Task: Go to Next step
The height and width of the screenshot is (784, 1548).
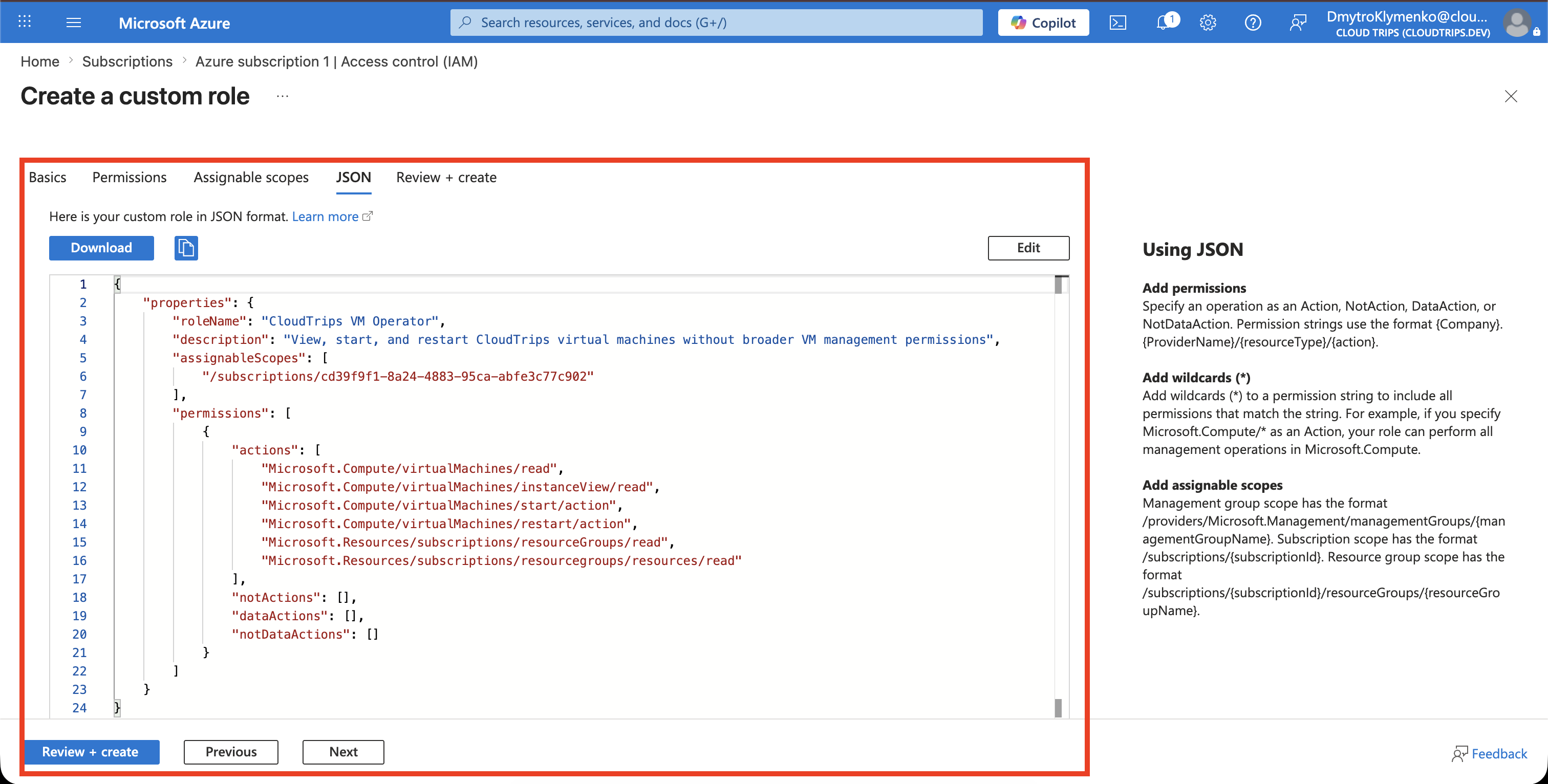Action: [x=343, y=752]
